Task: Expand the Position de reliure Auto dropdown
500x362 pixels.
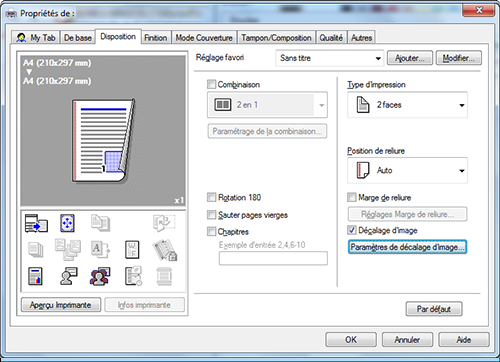Action: [407, 170]
